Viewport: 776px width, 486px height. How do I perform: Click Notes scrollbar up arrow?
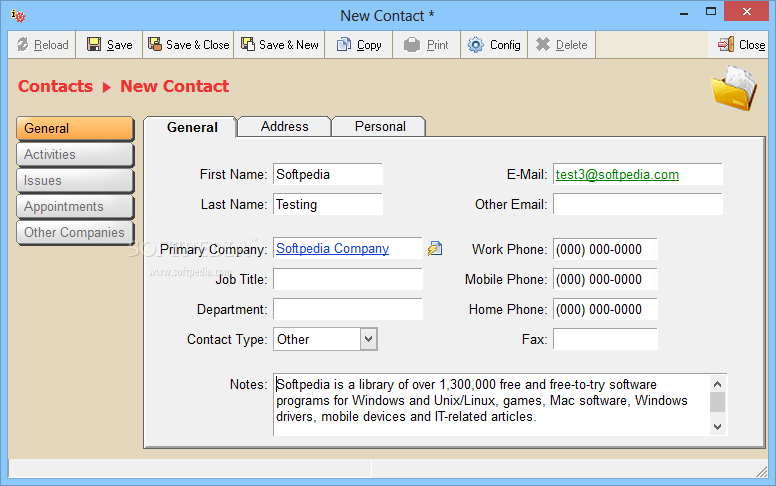click(718, 384)
